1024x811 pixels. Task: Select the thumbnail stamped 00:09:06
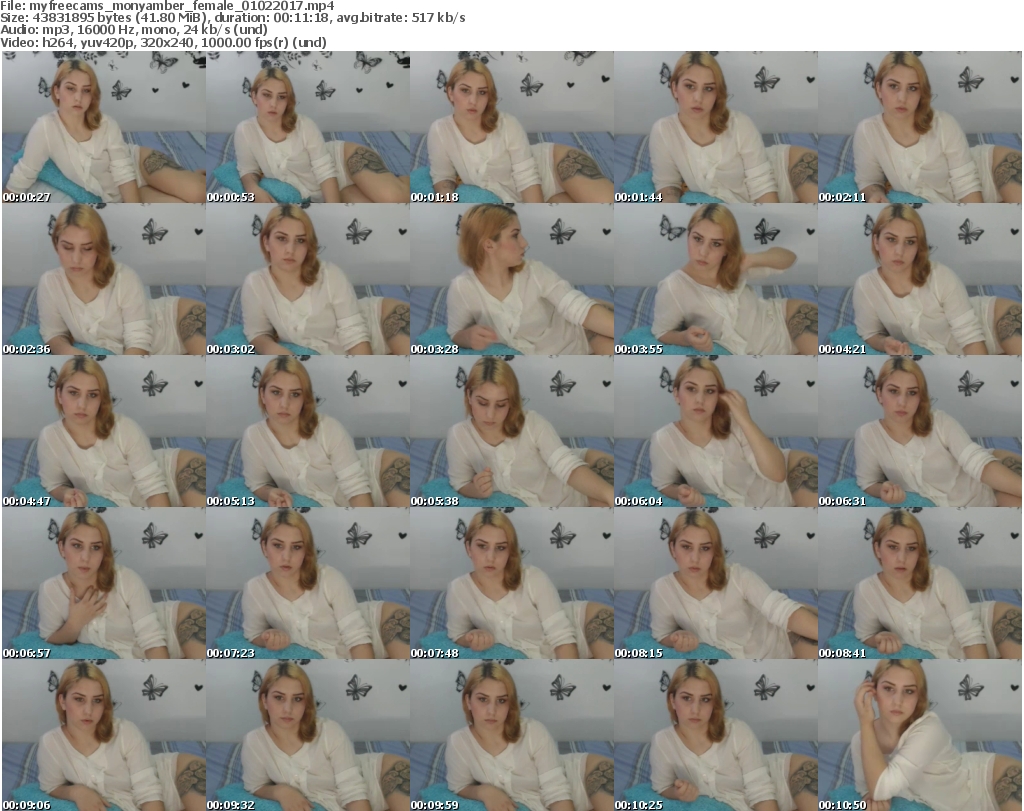click(104, 735)
